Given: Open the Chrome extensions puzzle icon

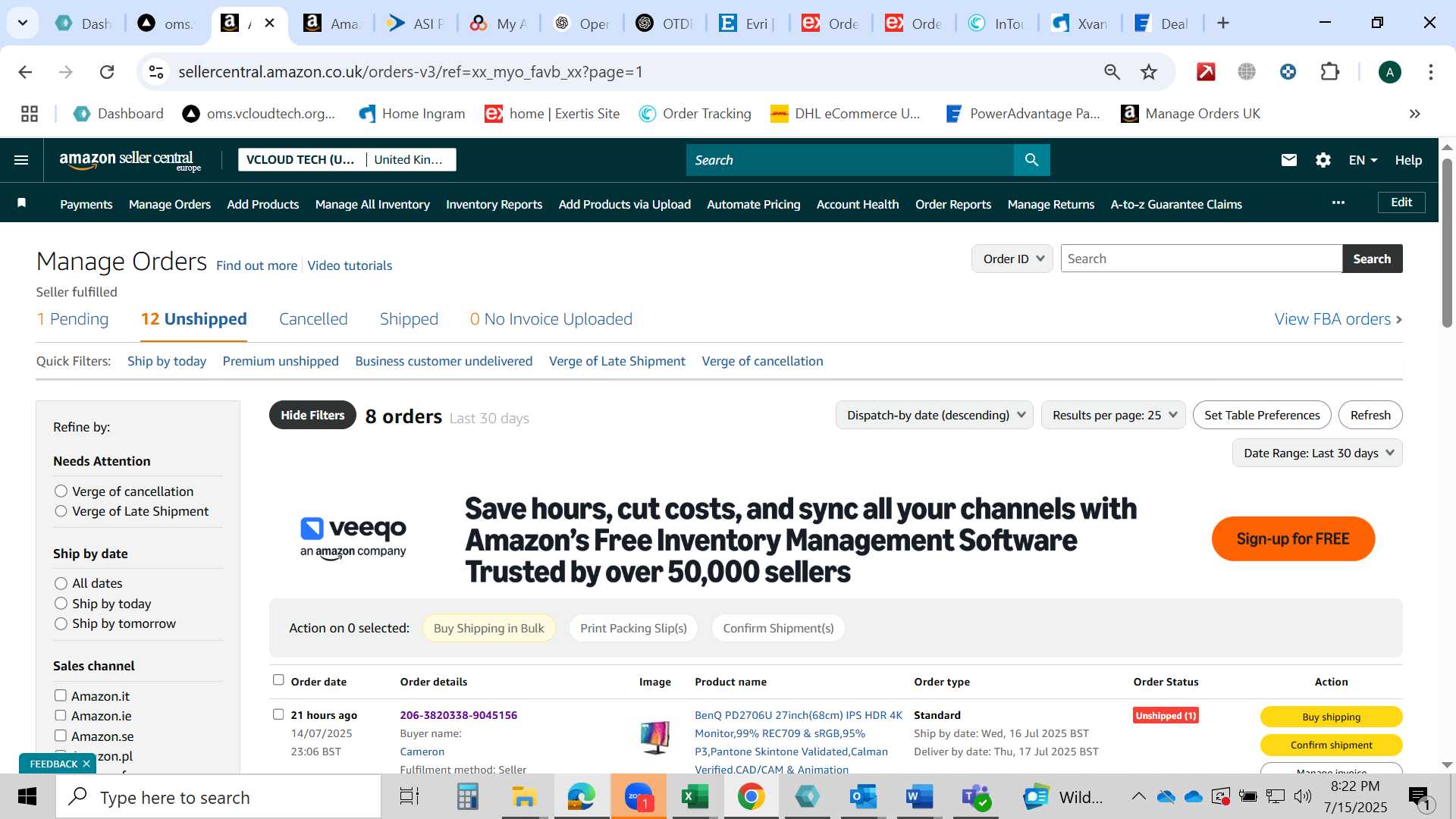Looking at the screenshot, I should [x=1330, y=72].
